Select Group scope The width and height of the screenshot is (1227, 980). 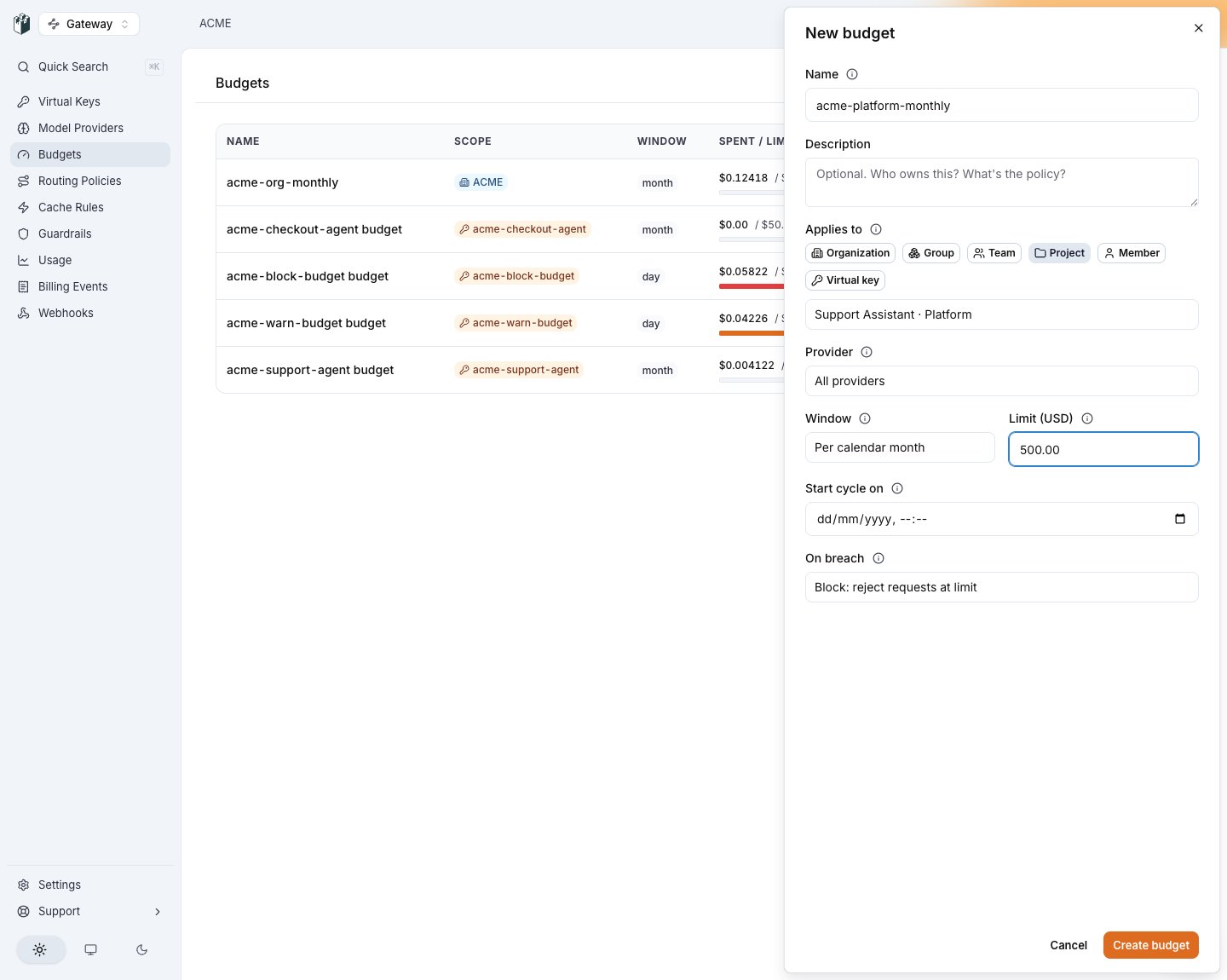pyautogui.click(x=931, y=253)
